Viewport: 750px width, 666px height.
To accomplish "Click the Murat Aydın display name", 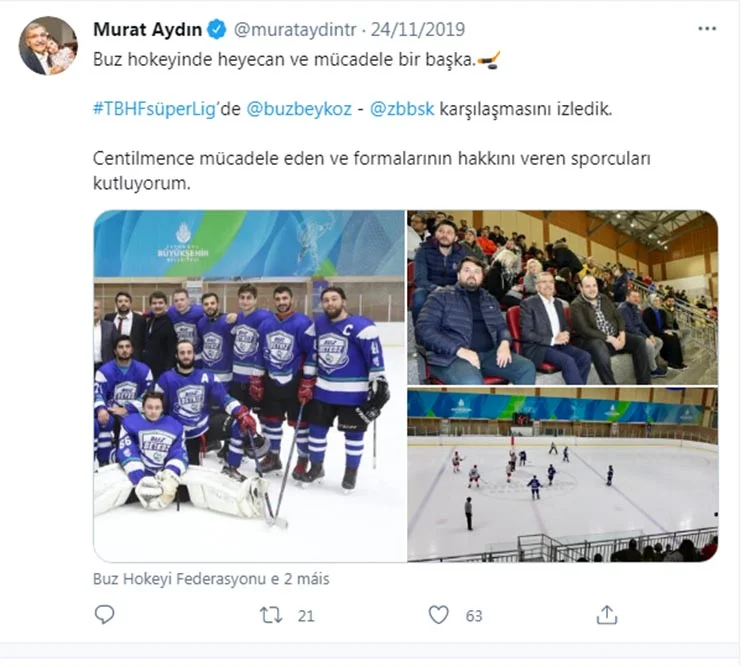I will 148,29.
